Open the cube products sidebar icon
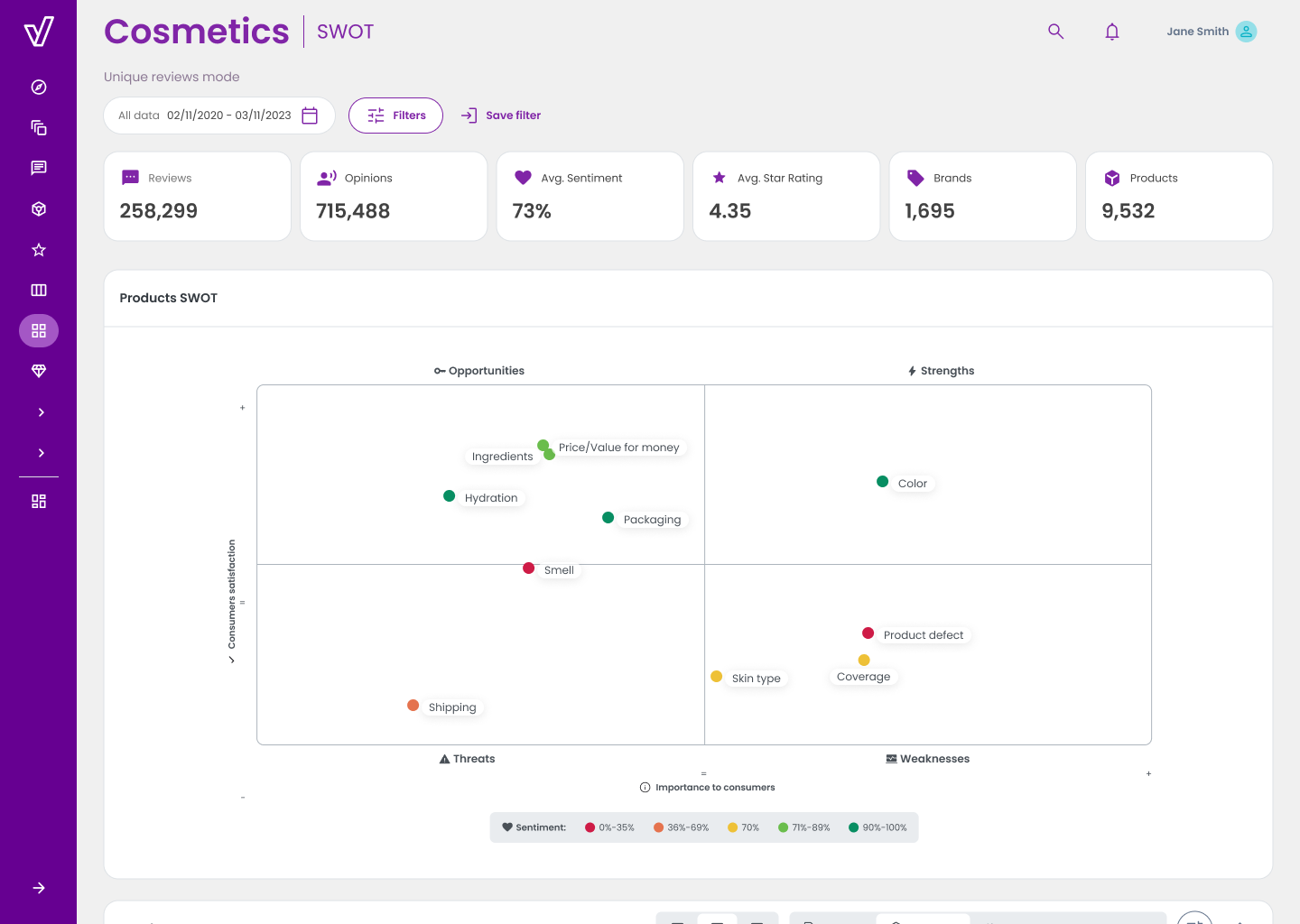This screenshot has width=1300, height=924. click(x=39, y=209)
